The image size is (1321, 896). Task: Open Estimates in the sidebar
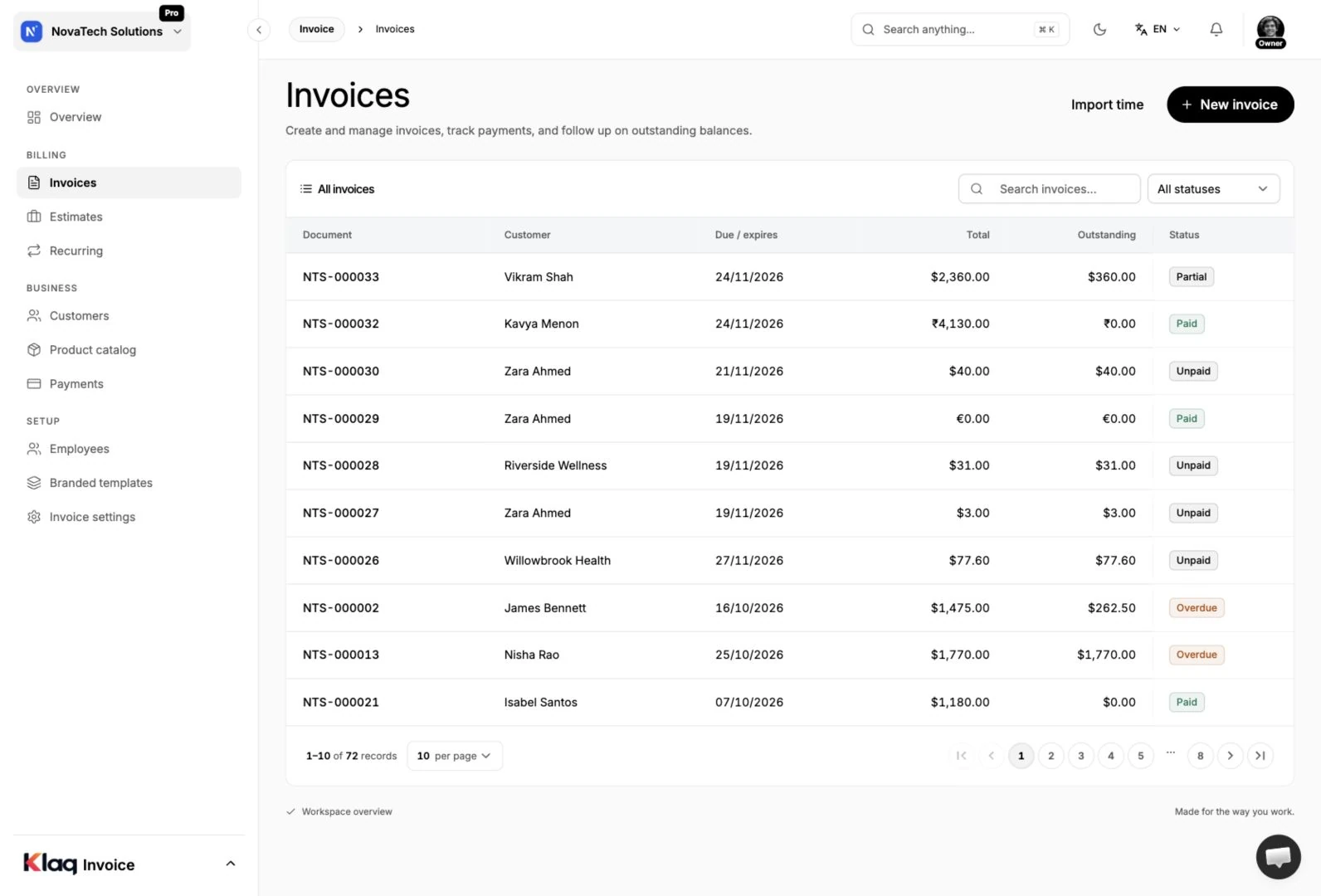click(x=129, y=217)
